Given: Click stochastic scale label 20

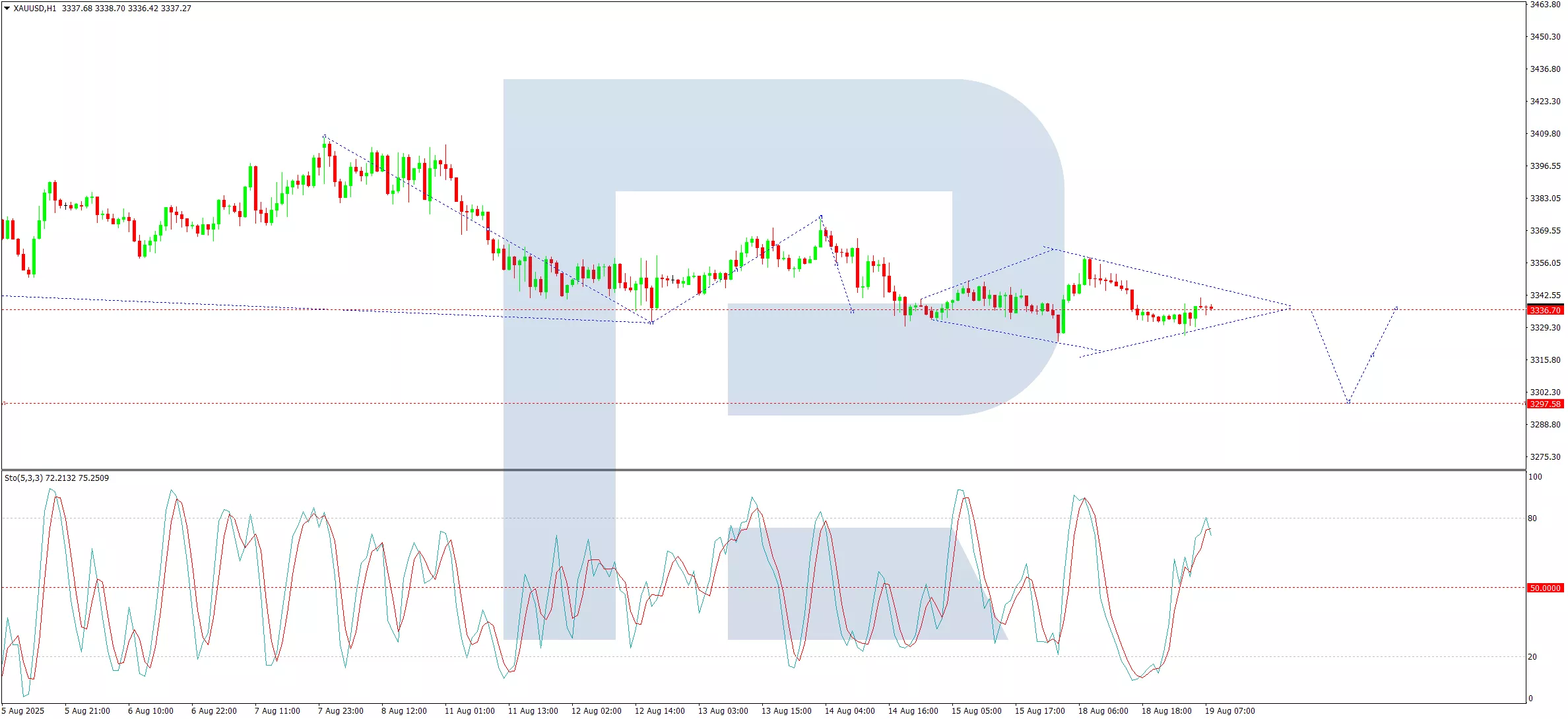Looking at the screenshot, I should coord(1532,656).
